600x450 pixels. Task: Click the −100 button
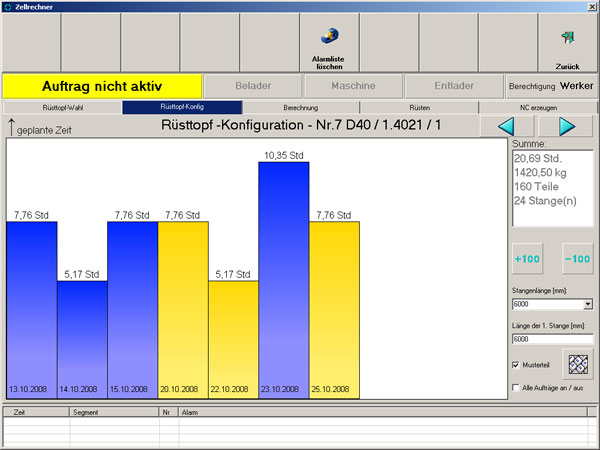[x=577, y=259]
